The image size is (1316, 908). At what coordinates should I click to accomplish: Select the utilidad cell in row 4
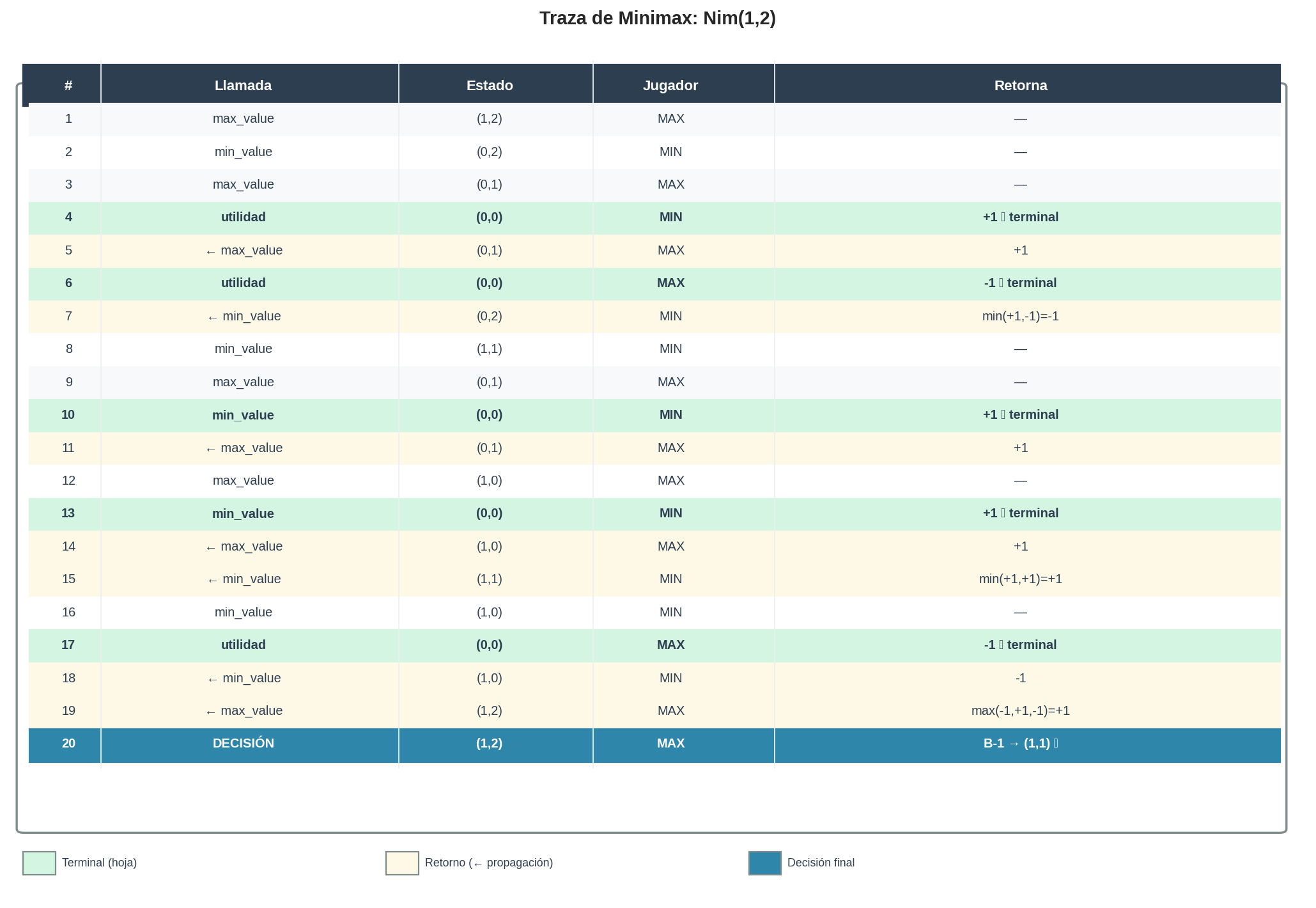pos(243,217)
